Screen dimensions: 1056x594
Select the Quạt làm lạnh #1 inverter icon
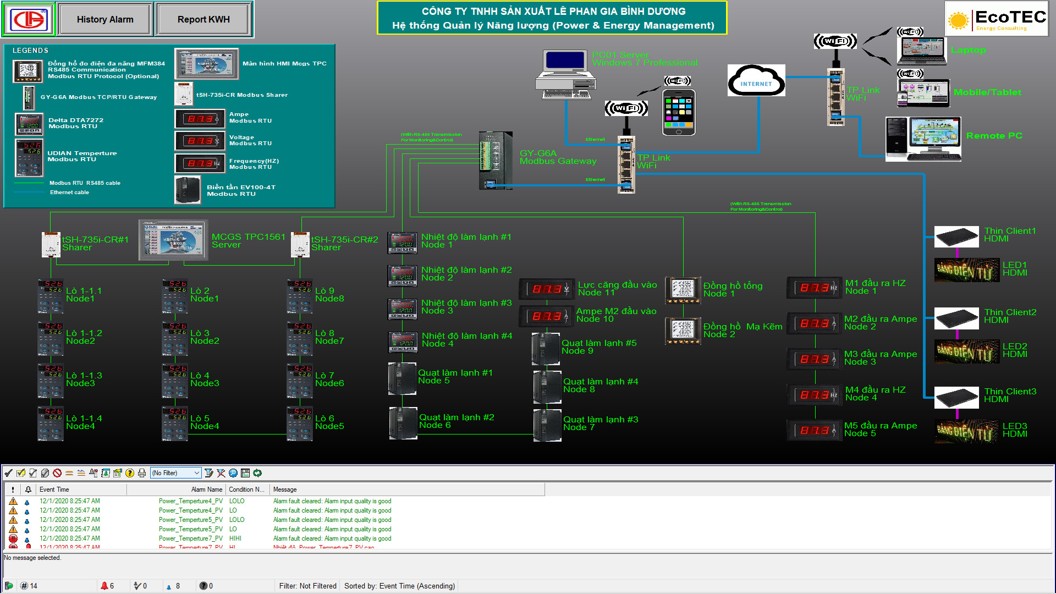tap(402, 378)
